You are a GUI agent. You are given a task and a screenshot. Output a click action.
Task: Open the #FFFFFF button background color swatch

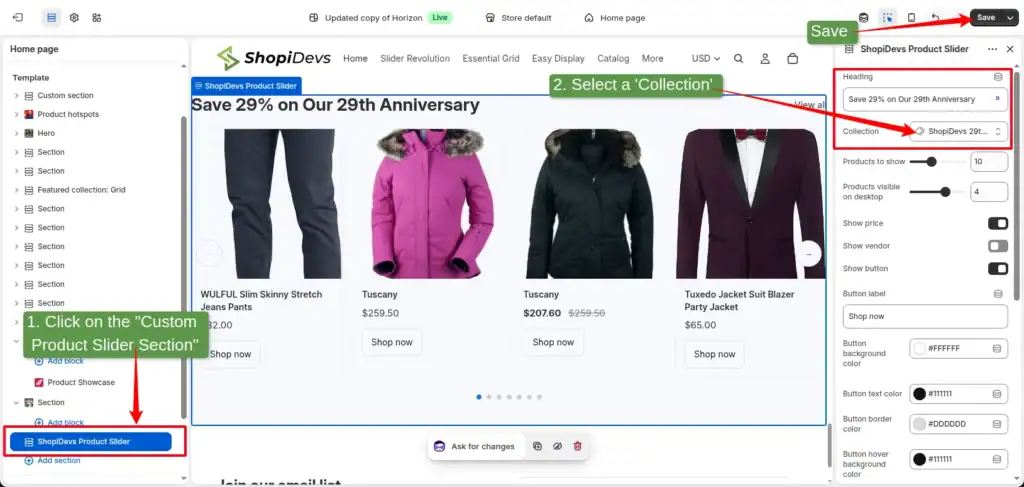coord(920,349)
